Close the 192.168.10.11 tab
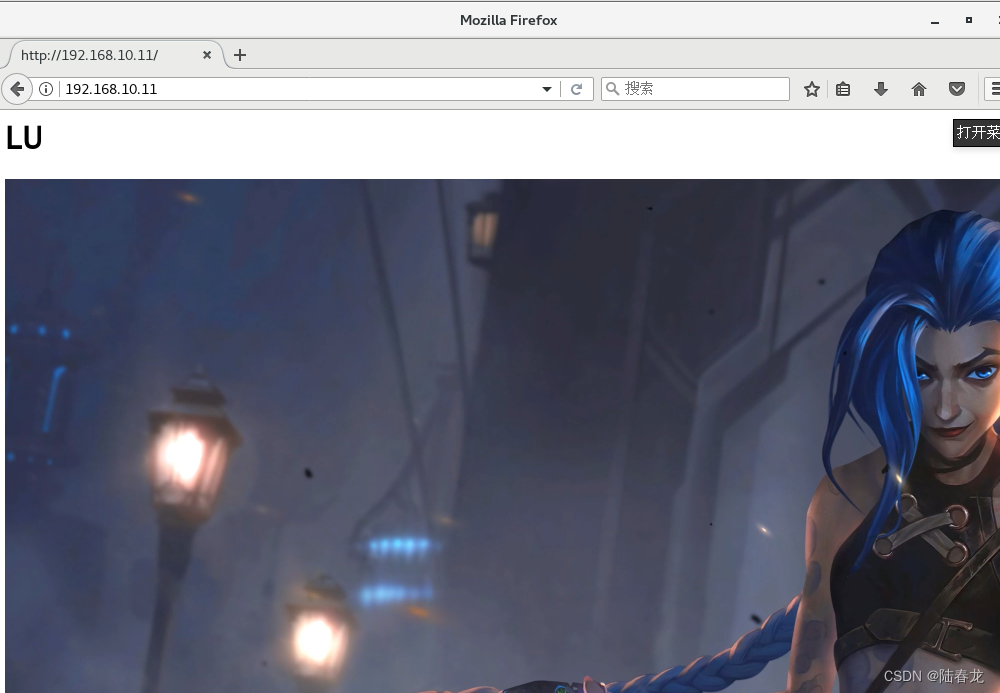The width and height of the screenshot is (1000, 693). [207, 55]
